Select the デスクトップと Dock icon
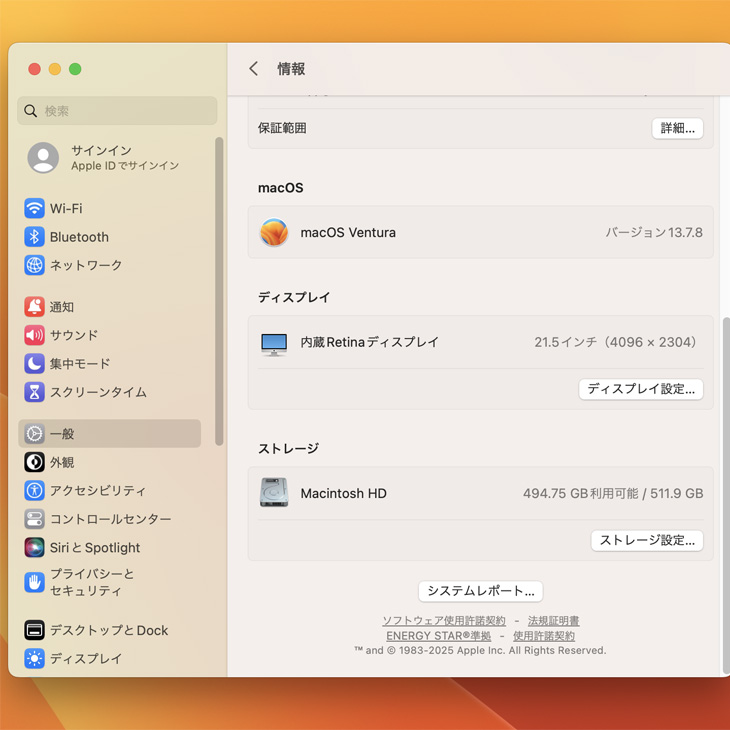 (x=34, y=630)
